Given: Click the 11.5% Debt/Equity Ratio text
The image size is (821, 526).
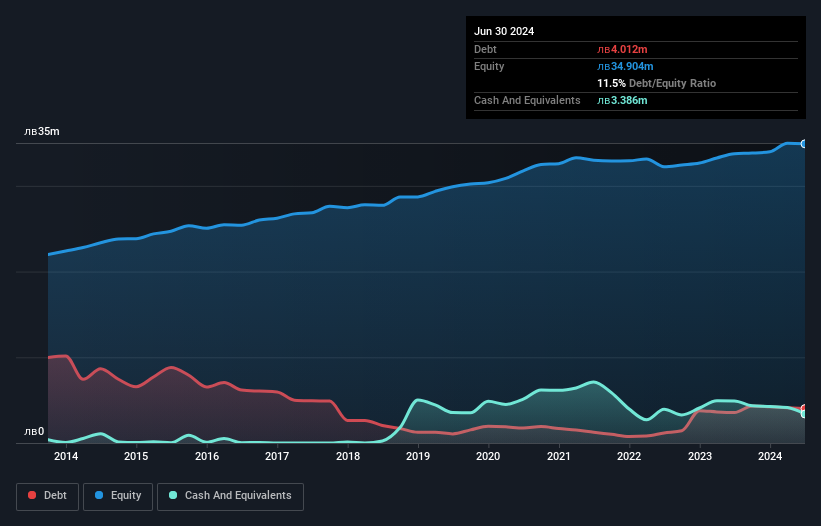Looking at the screenshot, I should [657, 83].
